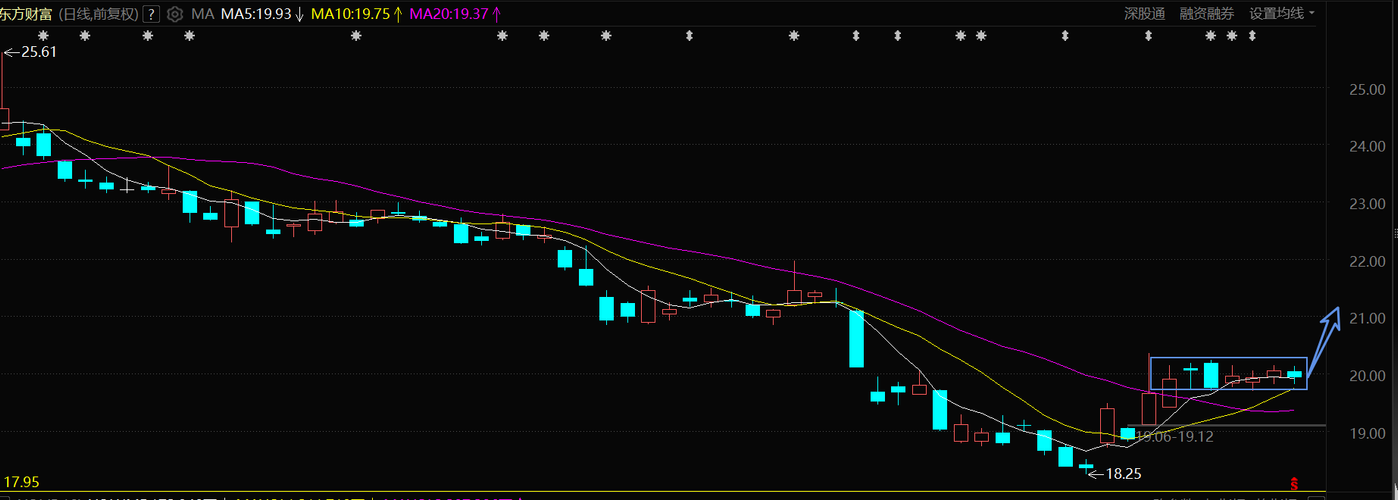
Task: Click the MA indicator name label
Action: (x=203, y=14)
